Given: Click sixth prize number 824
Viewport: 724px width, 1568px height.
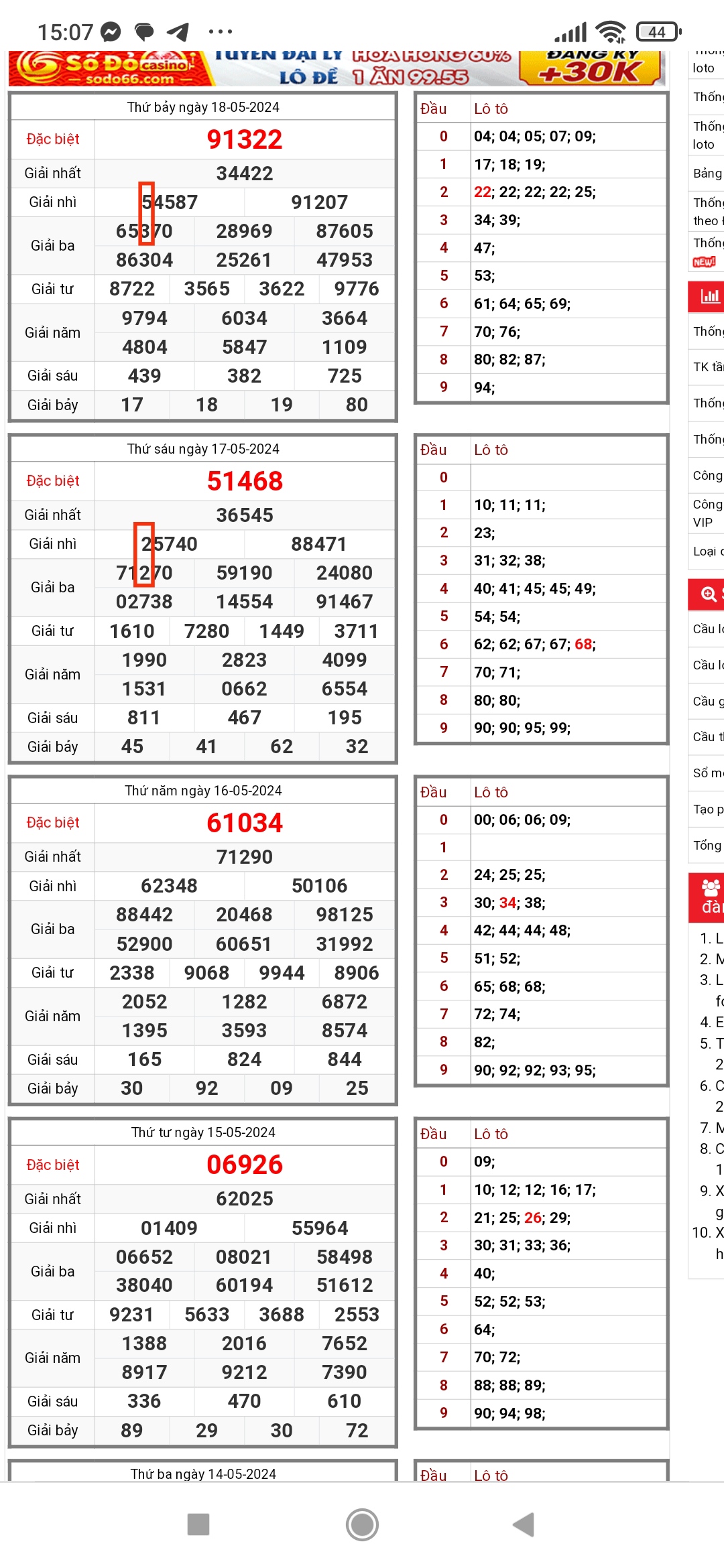Looking at the screenshot, I should coord(245,1059).
